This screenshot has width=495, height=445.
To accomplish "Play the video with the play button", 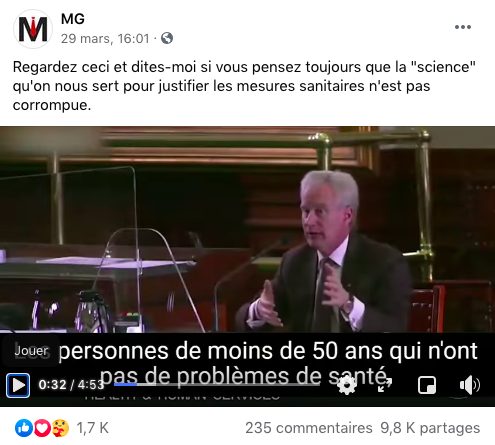I will click(x=18, y=385).
